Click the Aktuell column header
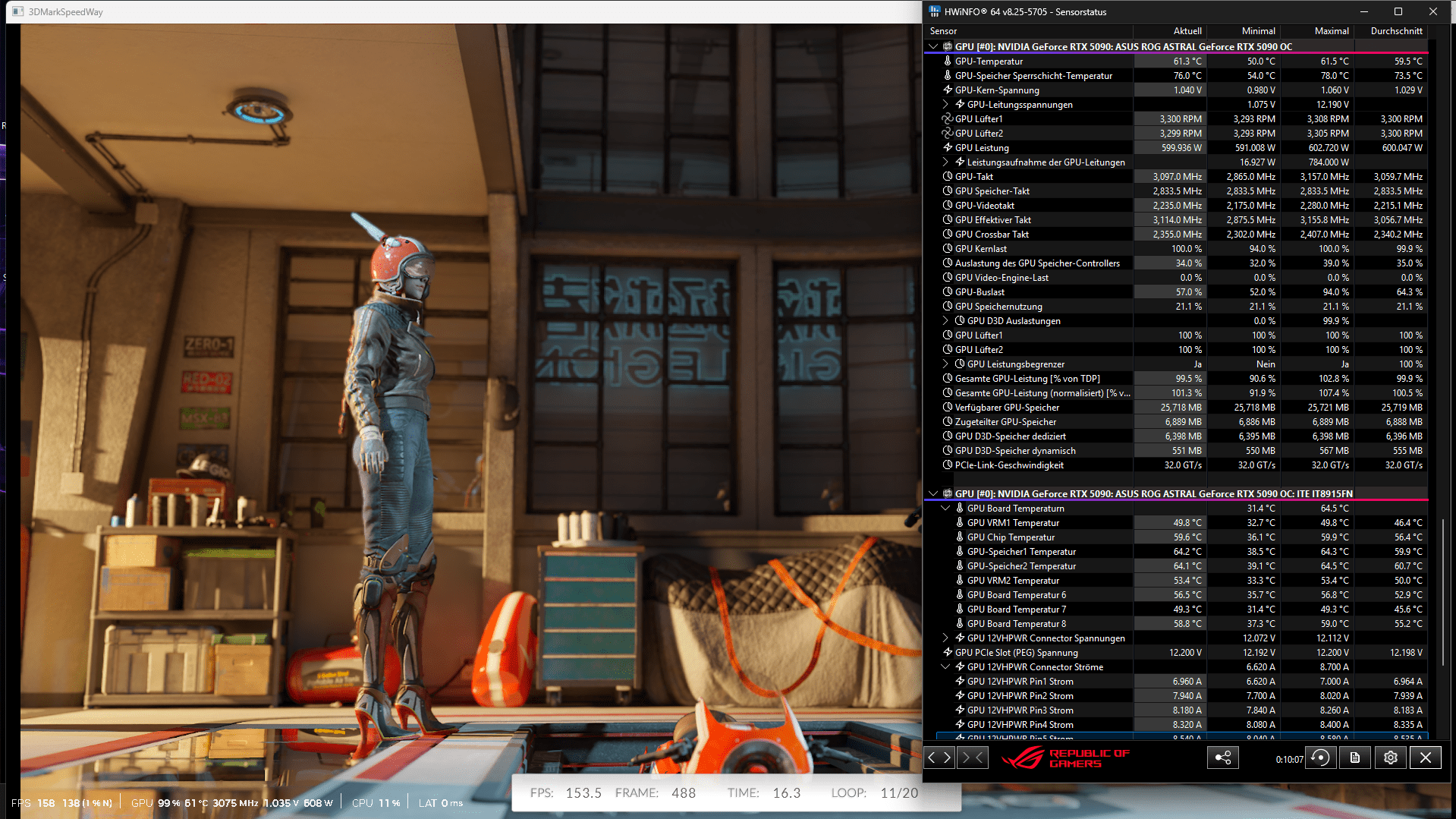This screenshot has height=819, width=1456. (1170, 31)
